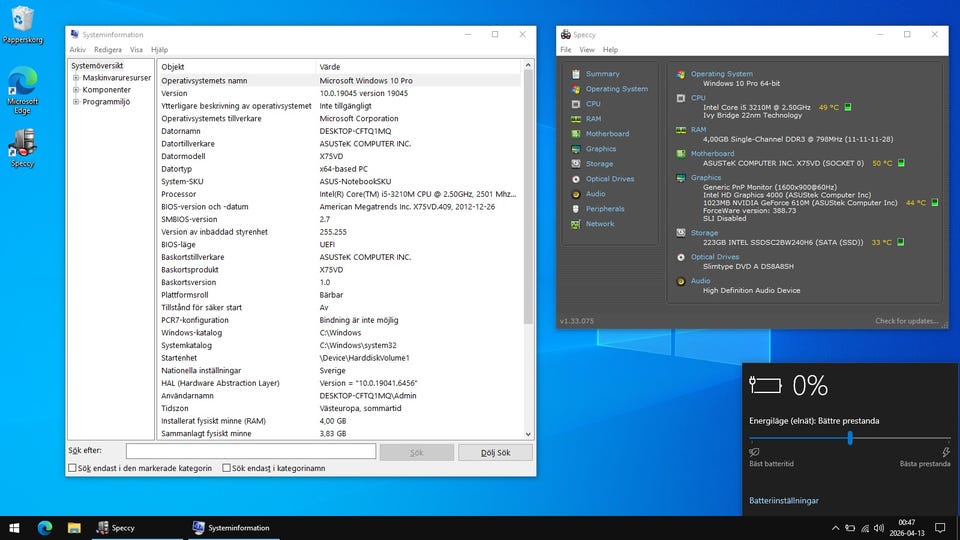Switch to Speccy taskbar button
Viewport: 960px width, 540px height.
(x=137, y=528)
